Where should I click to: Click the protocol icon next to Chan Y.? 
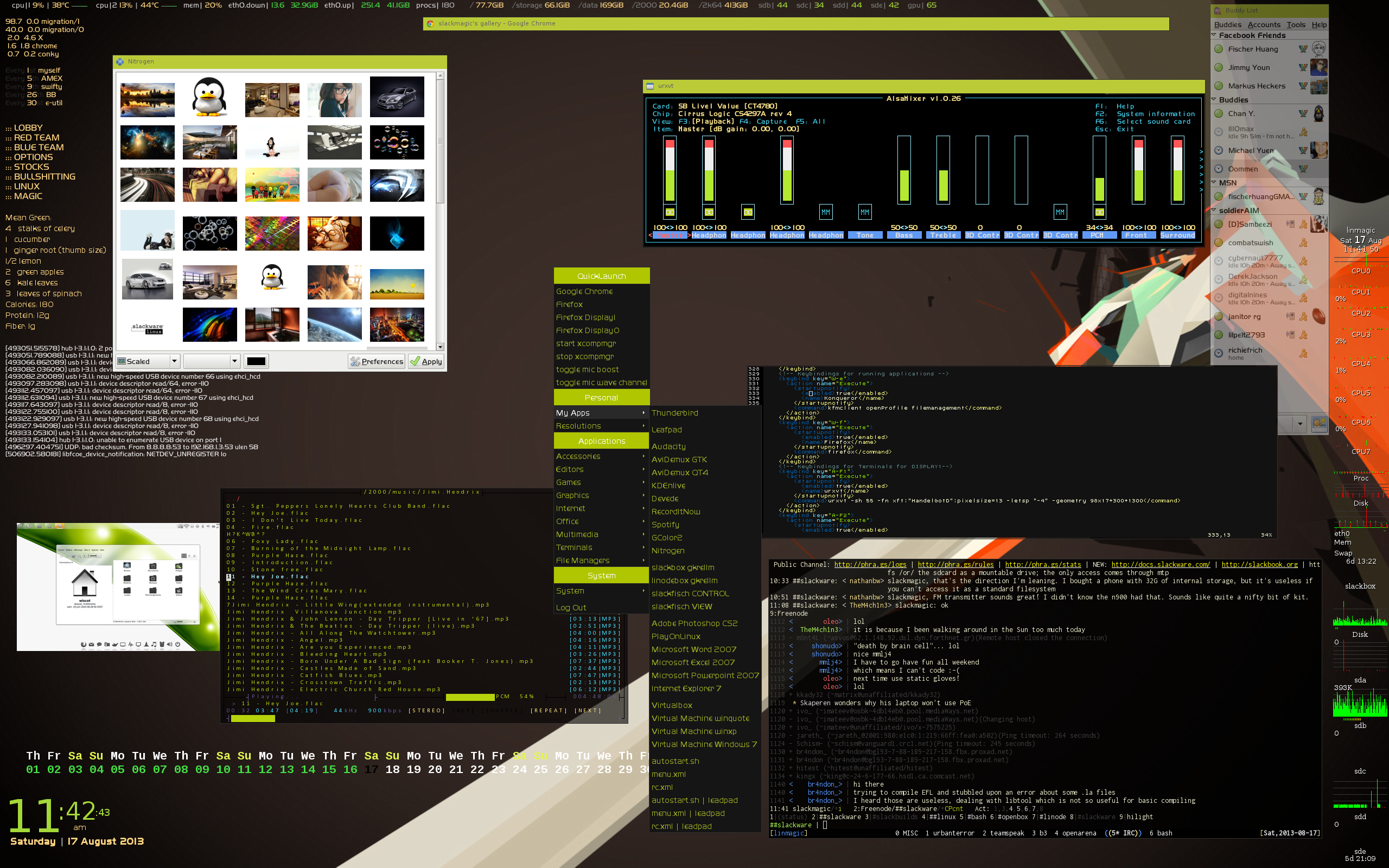tap(1303, 114)
